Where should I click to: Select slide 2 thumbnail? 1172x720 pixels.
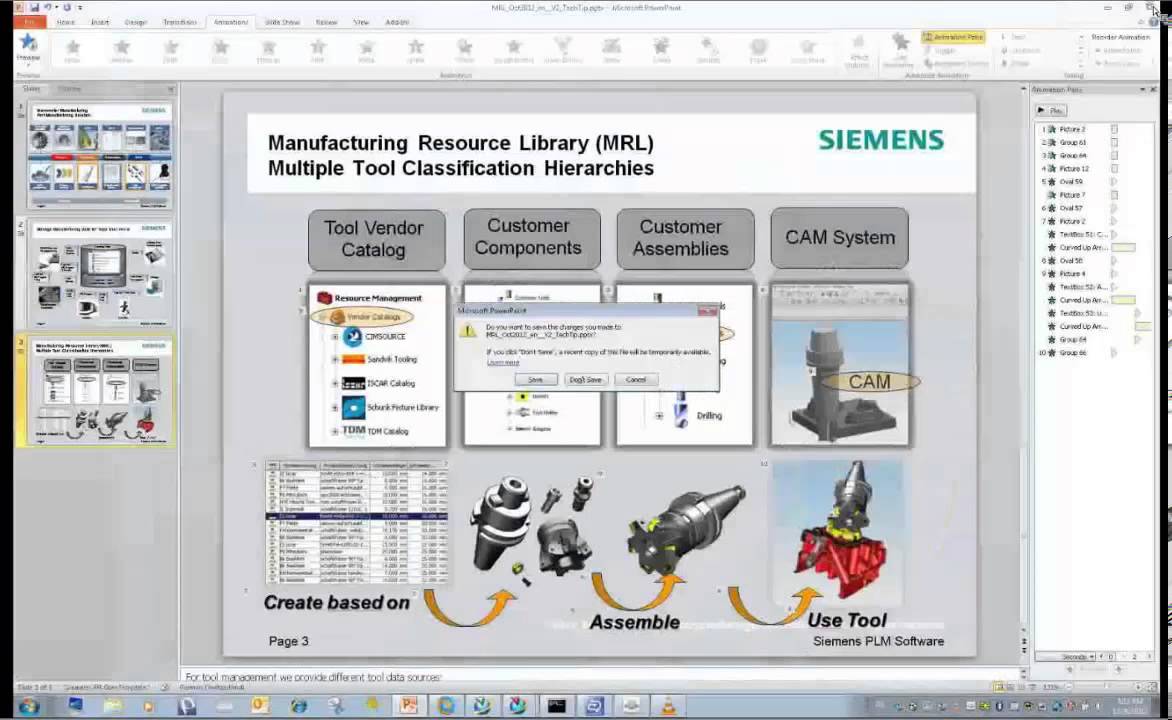click(99, 274)
